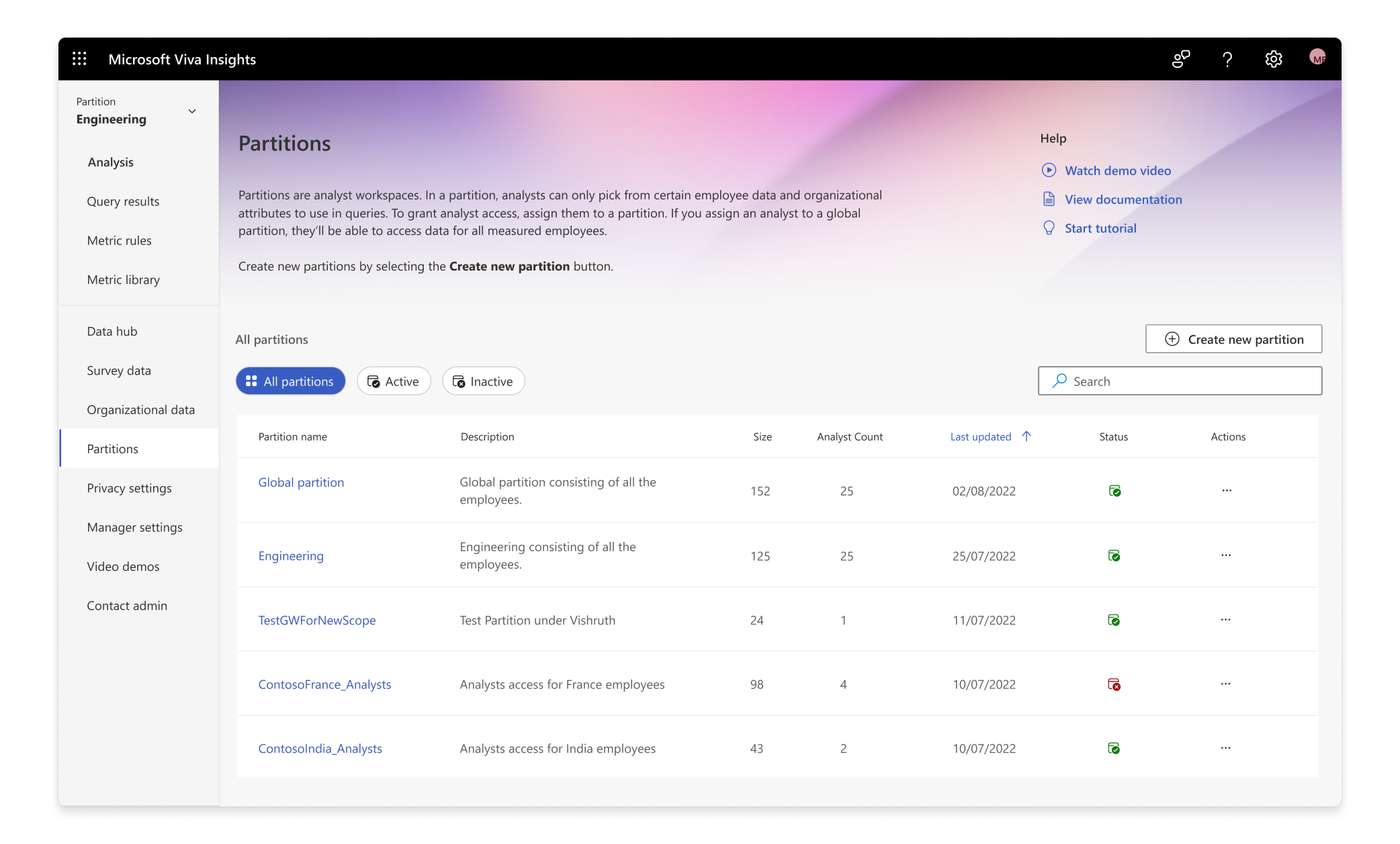Click the active status icon for Global partition
1400x844 pixels.
(x=1114, y=491)
